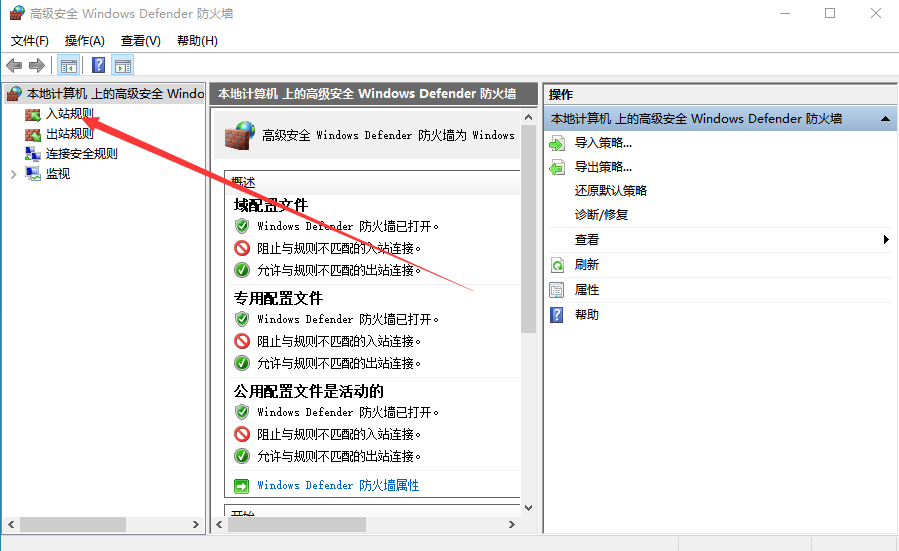Screen dimensions: 899x551
Task: Click the green shield icon under 域配置文件
Action: coord(242,226)
